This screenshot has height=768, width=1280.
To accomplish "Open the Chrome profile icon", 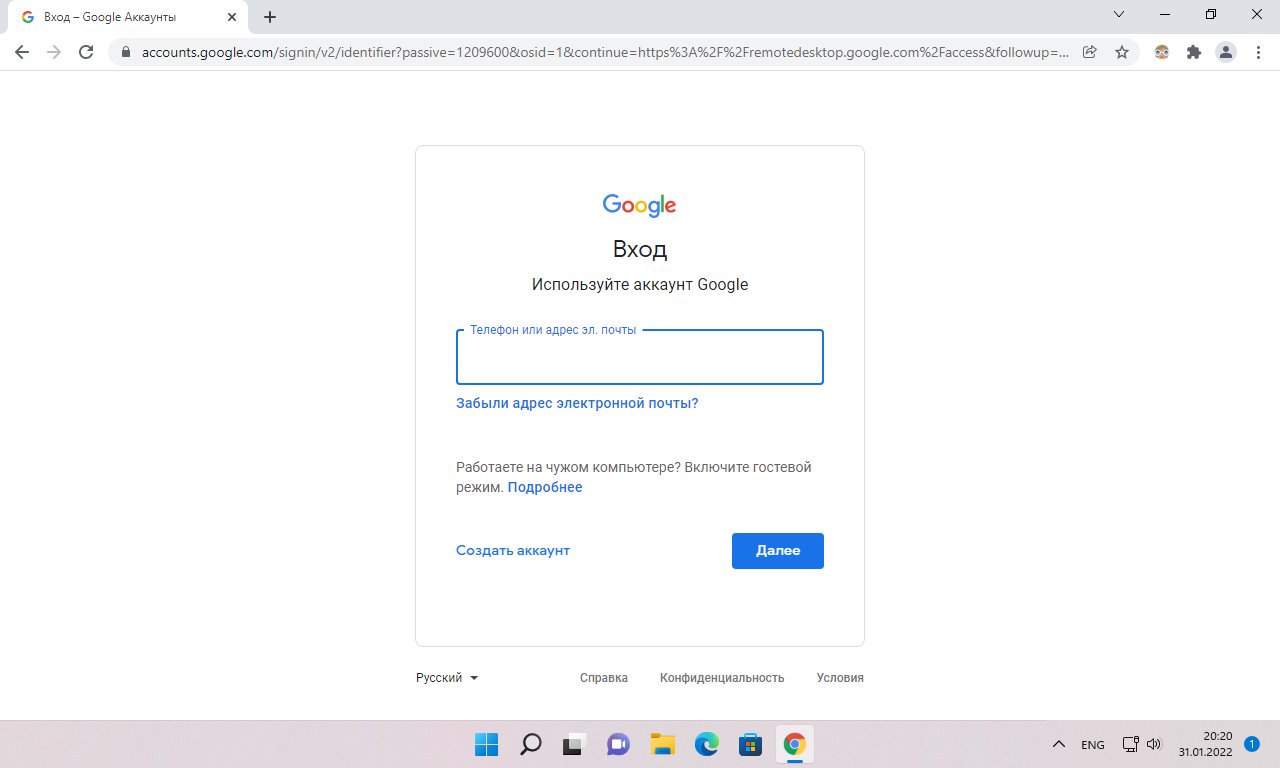I will (1226, 52).
